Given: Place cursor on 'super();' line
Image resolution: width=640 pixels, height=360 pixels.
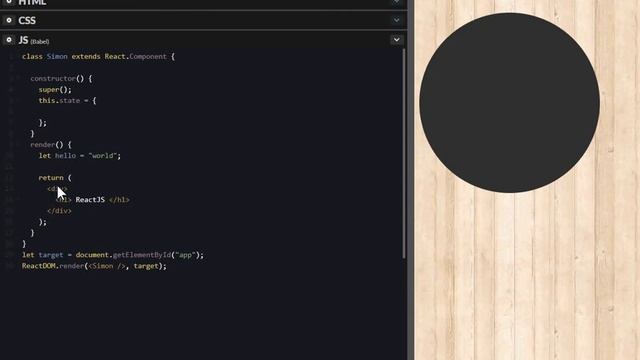Looking at the screenshot, I should 55,89.
